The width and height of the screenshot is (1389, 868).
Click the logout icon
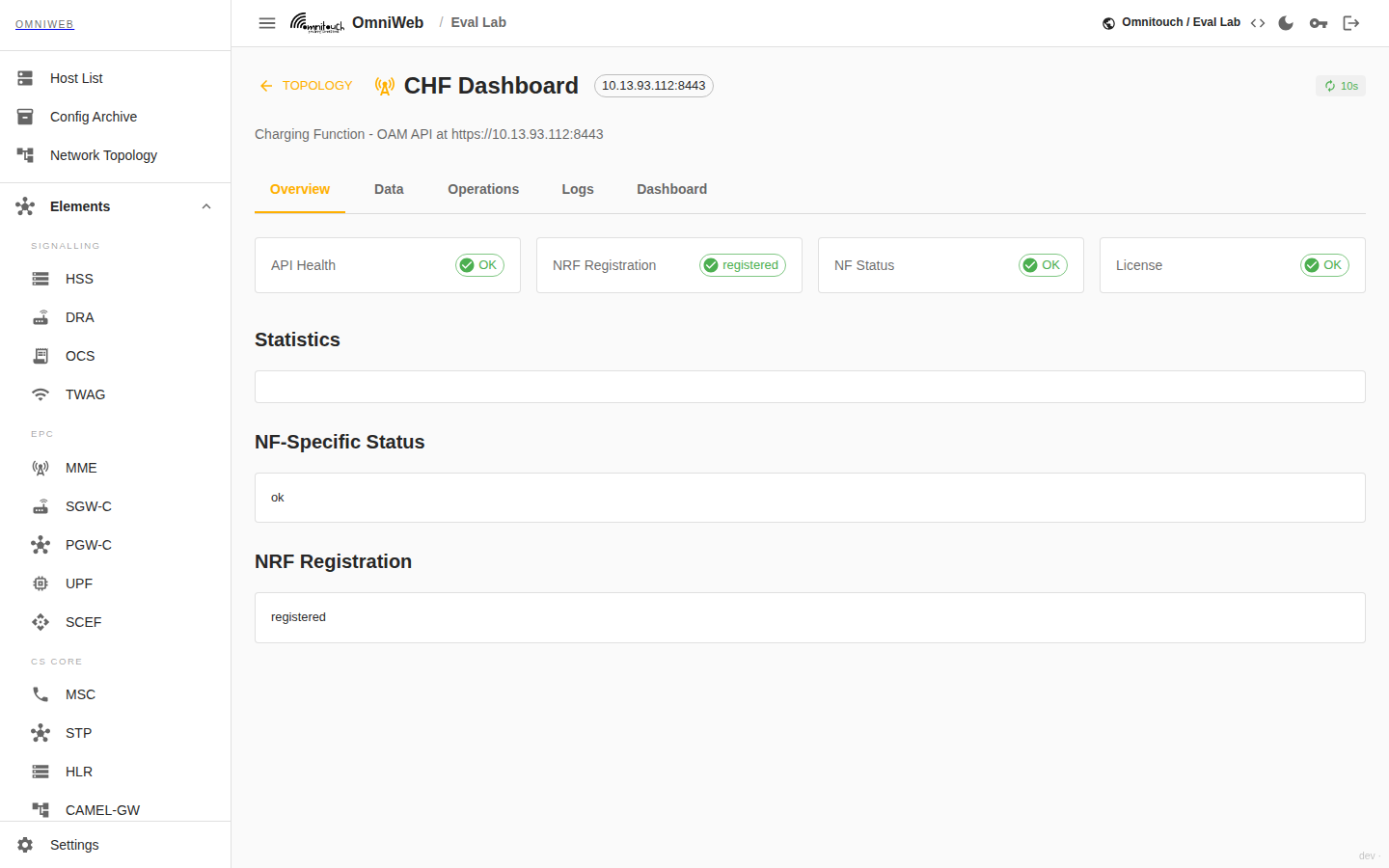tap(1351, 23)
